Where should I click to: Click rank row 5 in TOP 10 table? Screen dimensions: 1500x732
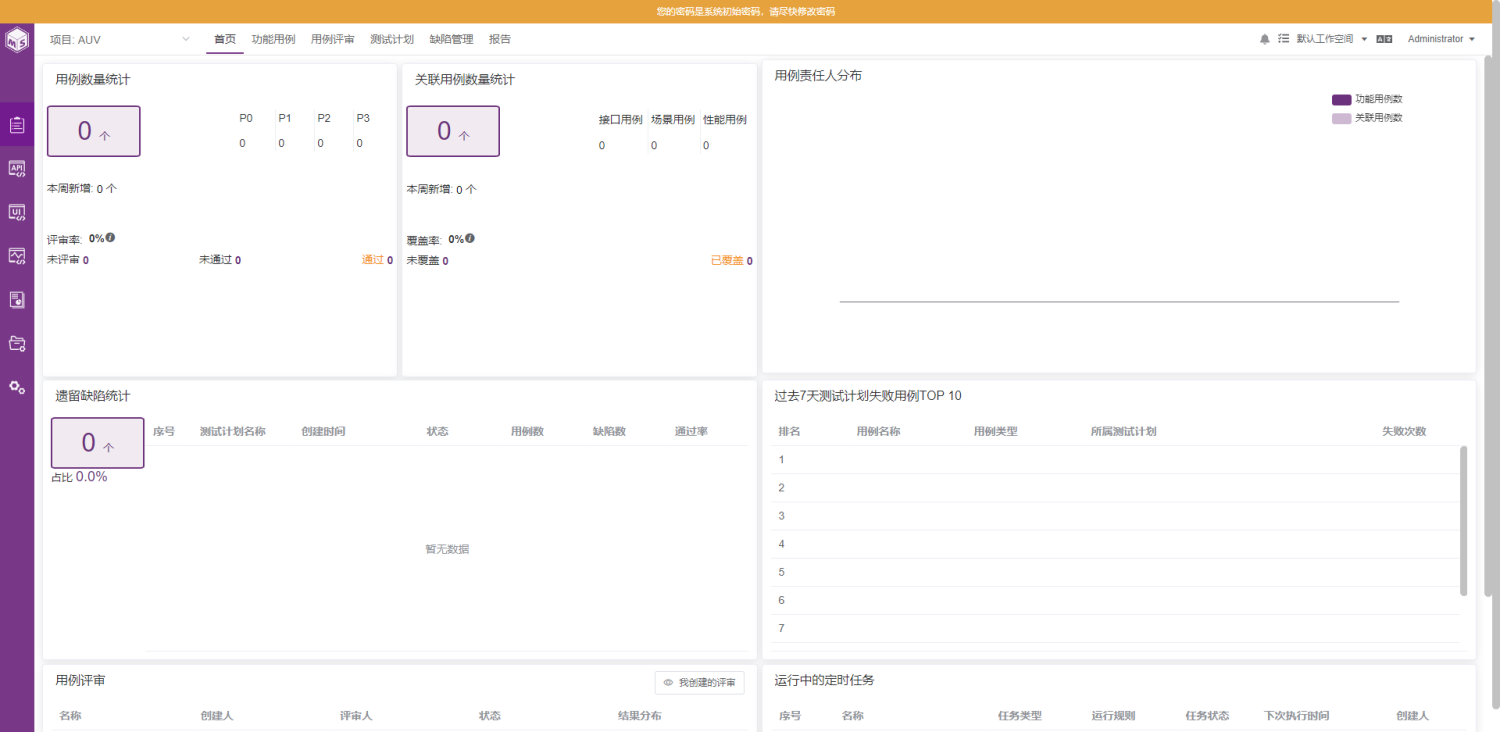pyautogui.click(x=1115, y=572)
